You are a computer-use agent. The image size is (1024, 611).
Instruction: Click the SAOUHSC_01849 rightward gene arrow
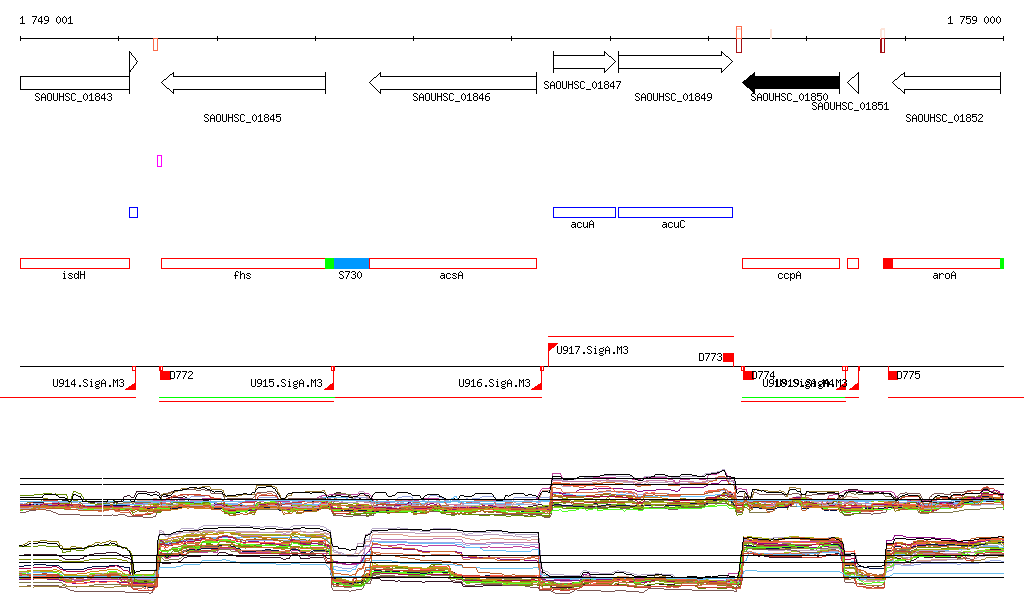675,62
